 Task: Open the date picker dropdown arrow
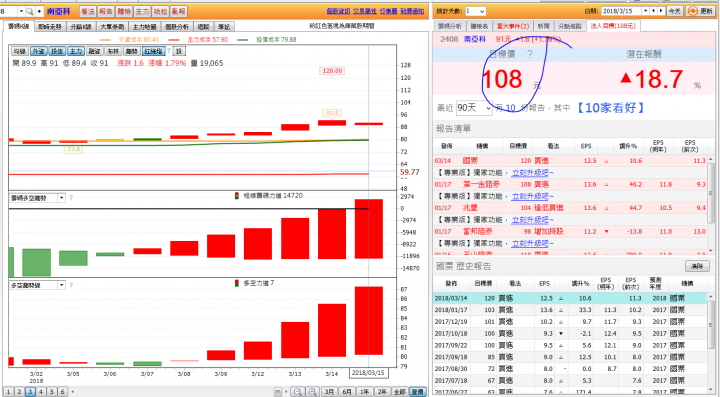(646, 11)
